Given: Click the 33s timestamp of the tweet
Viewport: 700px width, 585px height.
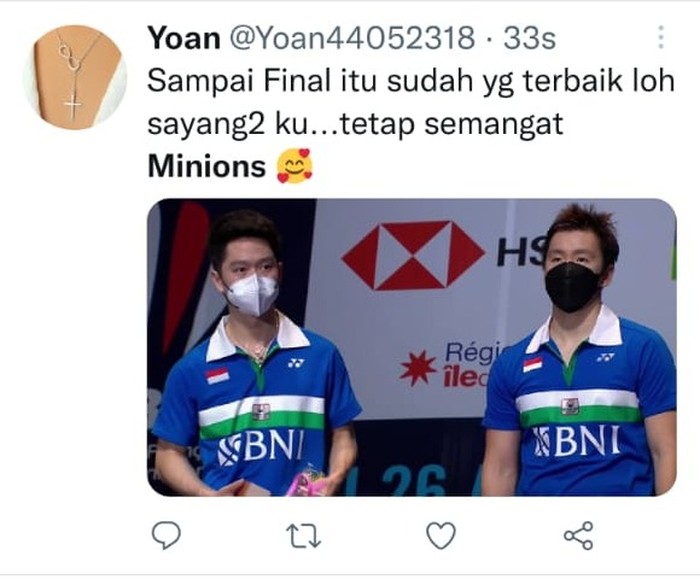Looking at the screenshot, I should coord(529,38).
